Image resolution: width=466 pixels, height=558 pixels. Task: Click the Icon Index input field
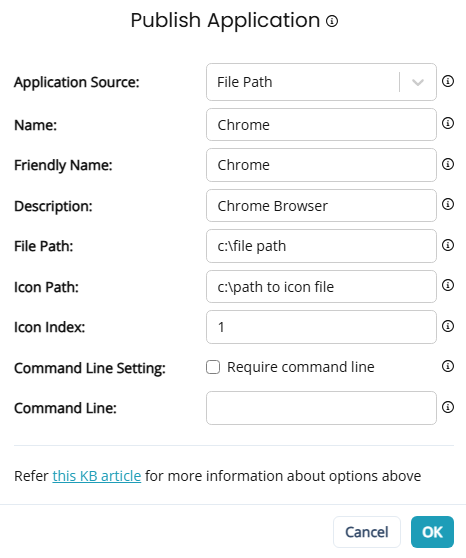[x=321, y=327]
